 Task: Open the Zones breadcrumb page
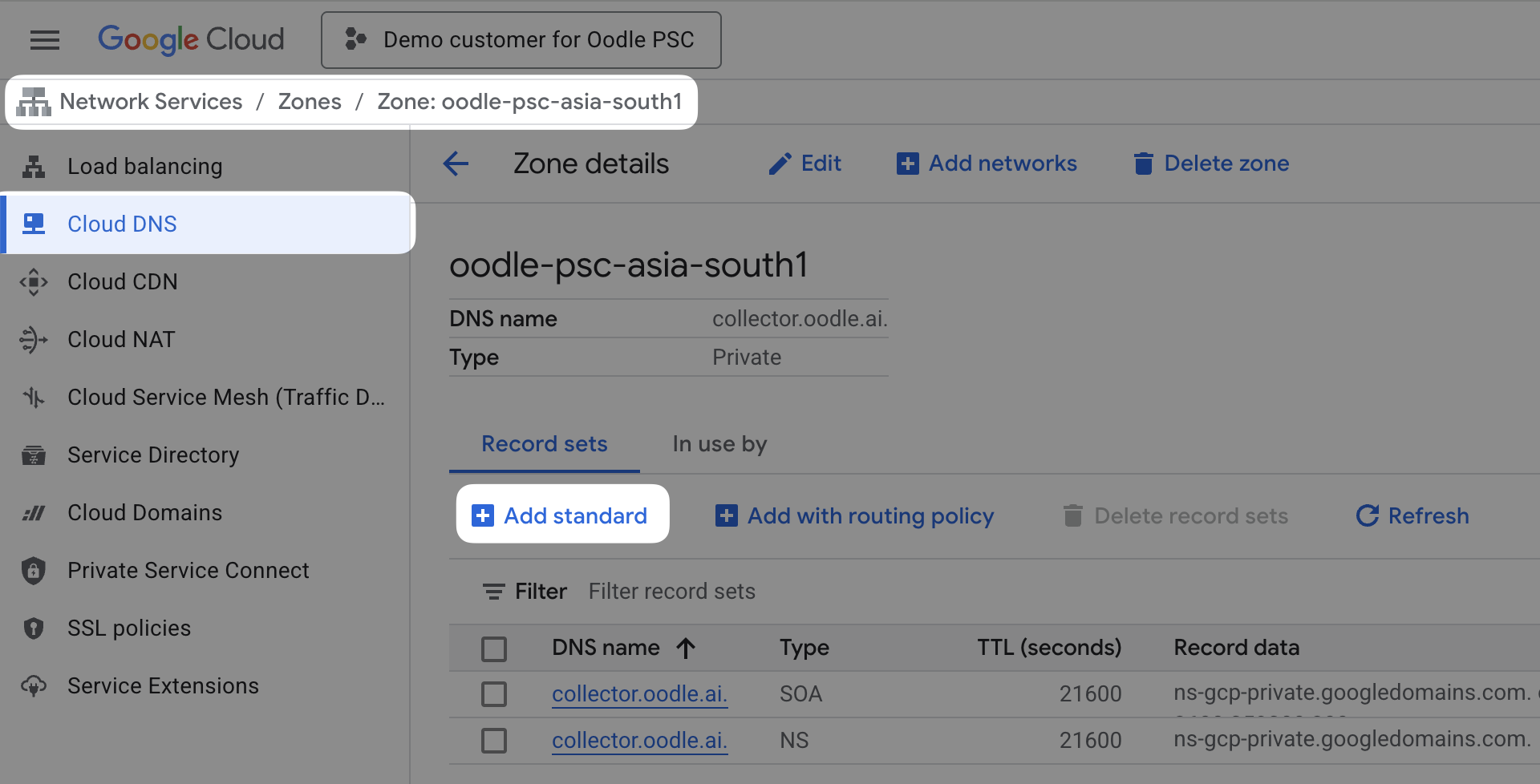click(x=310, y=101)
